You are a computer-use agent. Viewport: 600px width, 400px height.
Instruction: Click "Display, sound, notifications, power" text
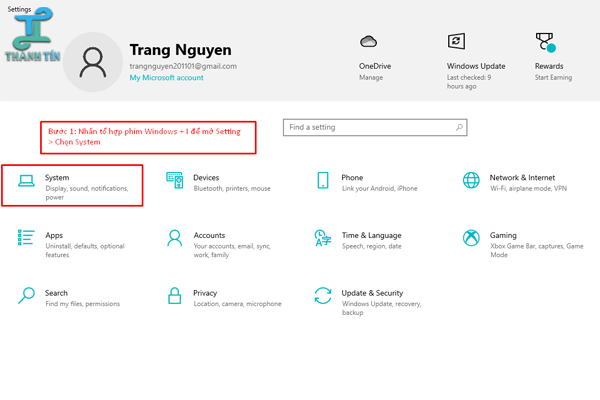click(87, 193)
